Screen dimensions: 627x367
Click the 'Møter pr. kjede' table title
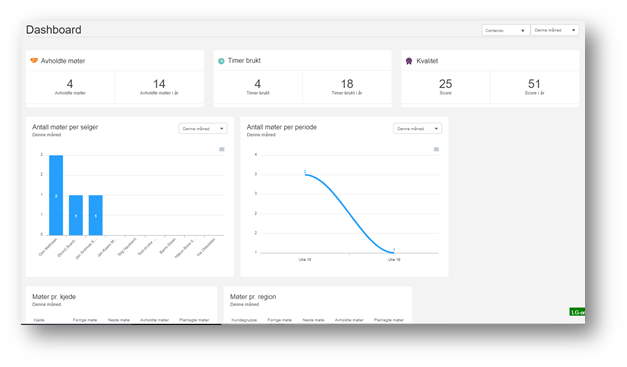click(x=54, y=297)
